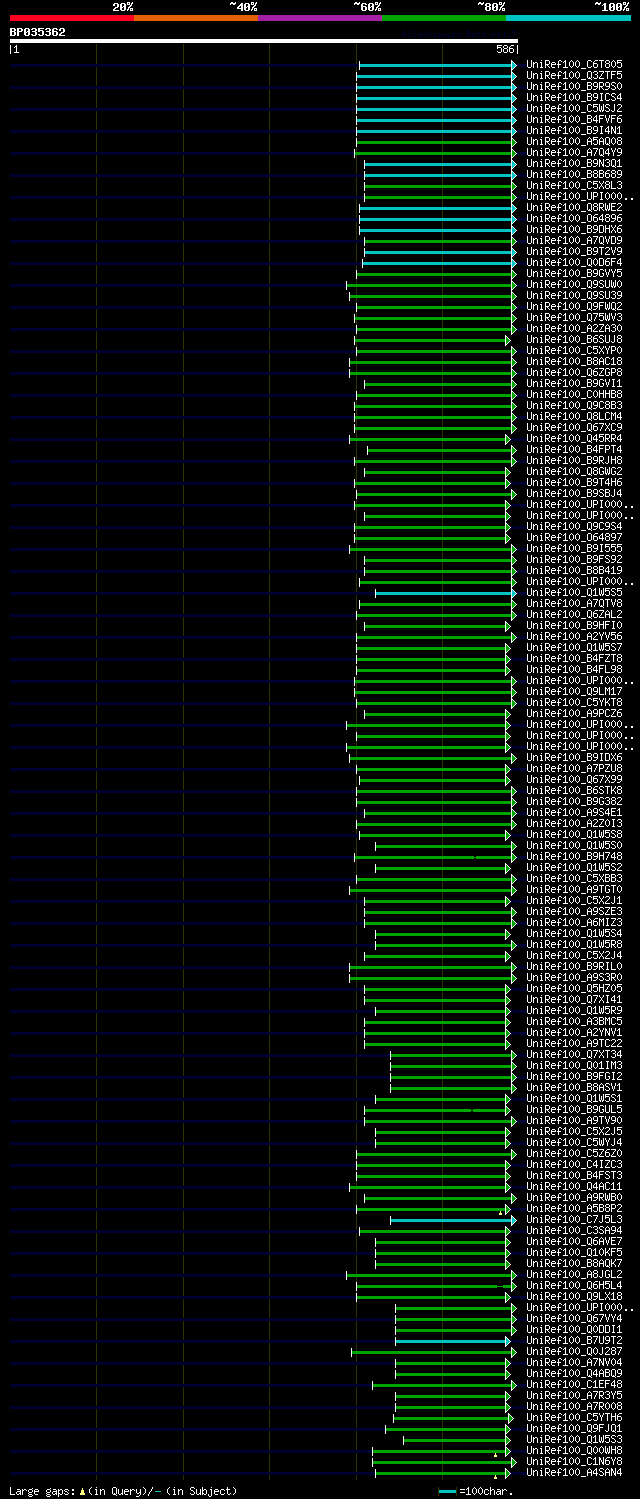Click the green alignment bar for UniRef100_Q6AVE7
This screenshot has height=1499, width=640.
pos(443,1242)
